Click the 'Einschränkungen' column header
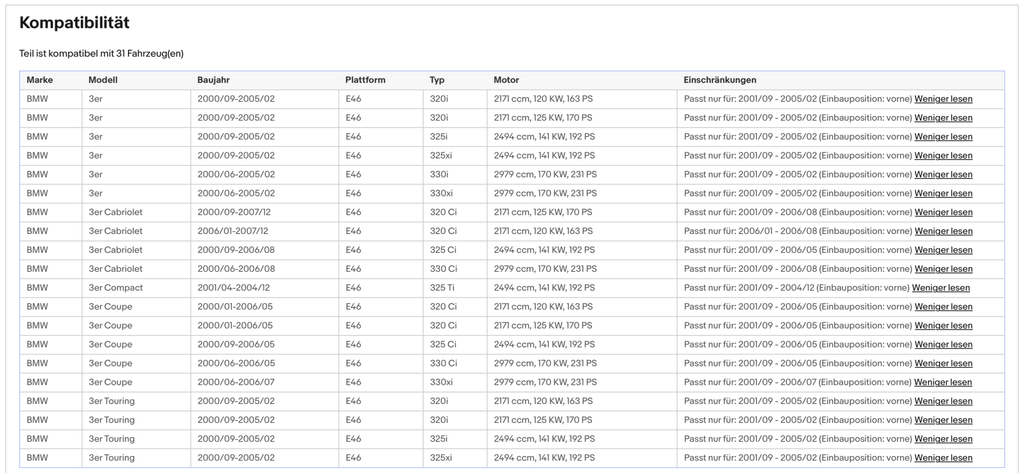This screenshot has height=473, width=1024. 720,80
